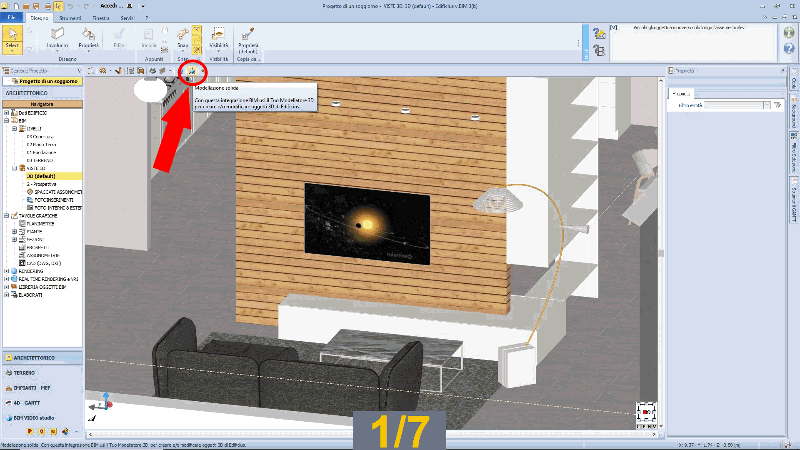Open the TERRENO environment button
800x450 pixels.
pos(42,373)
